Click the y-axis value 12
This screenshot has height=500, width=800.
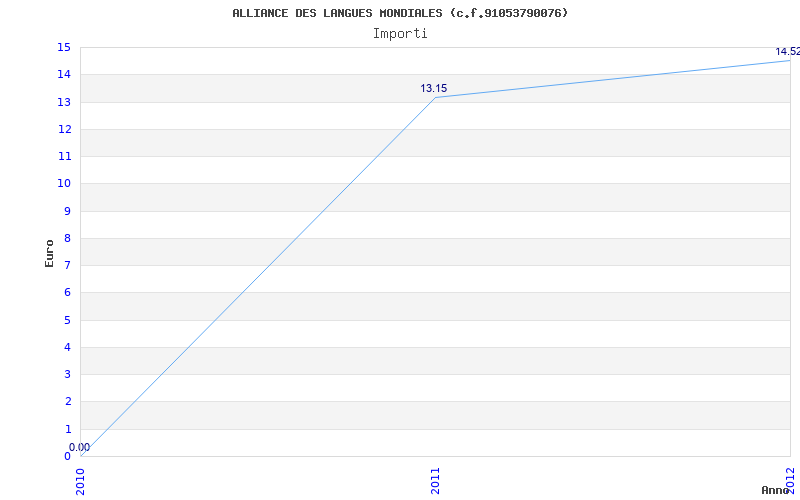[x=64, y=129]
